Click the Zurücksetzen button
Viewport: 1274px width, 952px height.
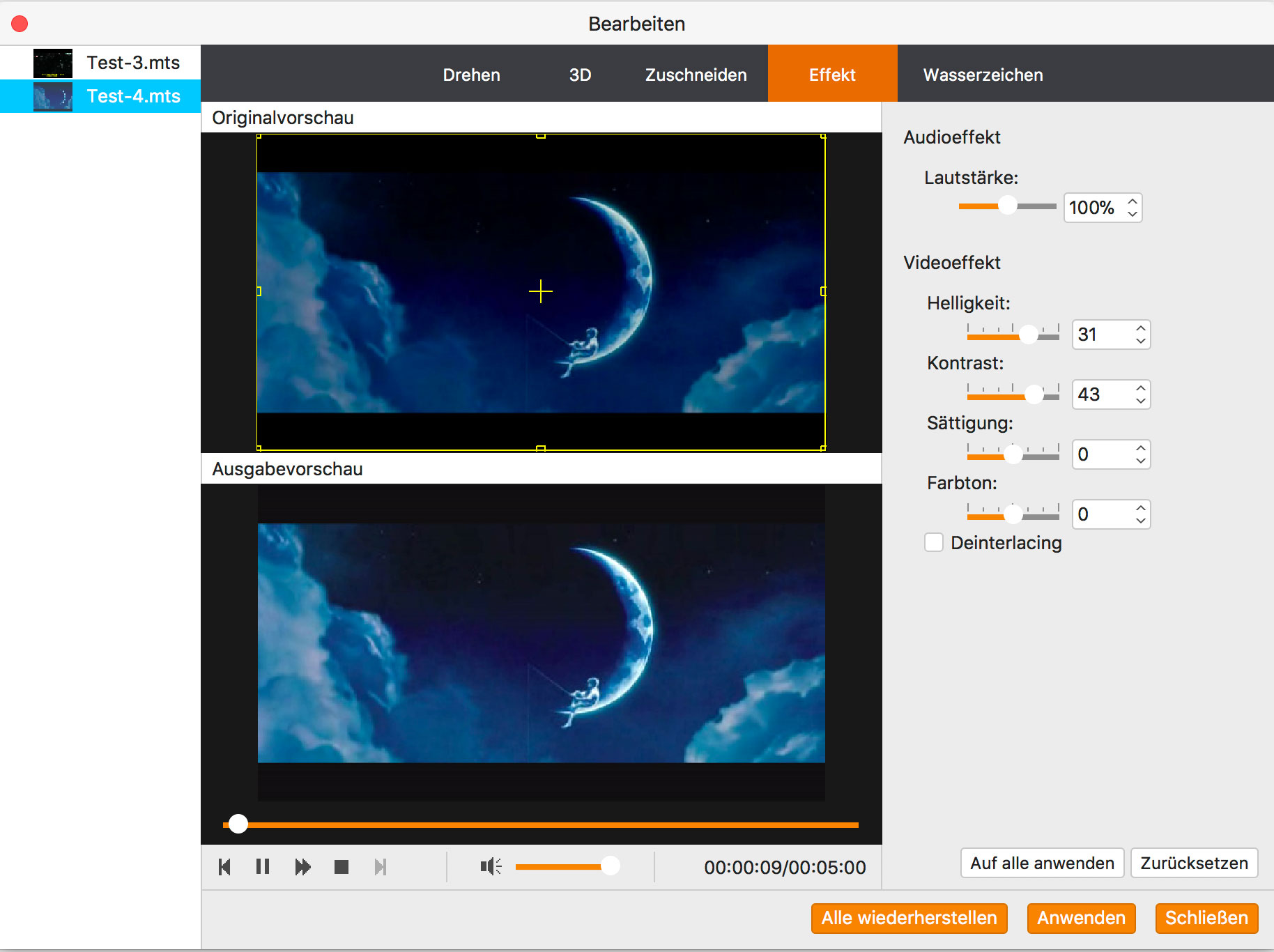tap(1195, 863)
